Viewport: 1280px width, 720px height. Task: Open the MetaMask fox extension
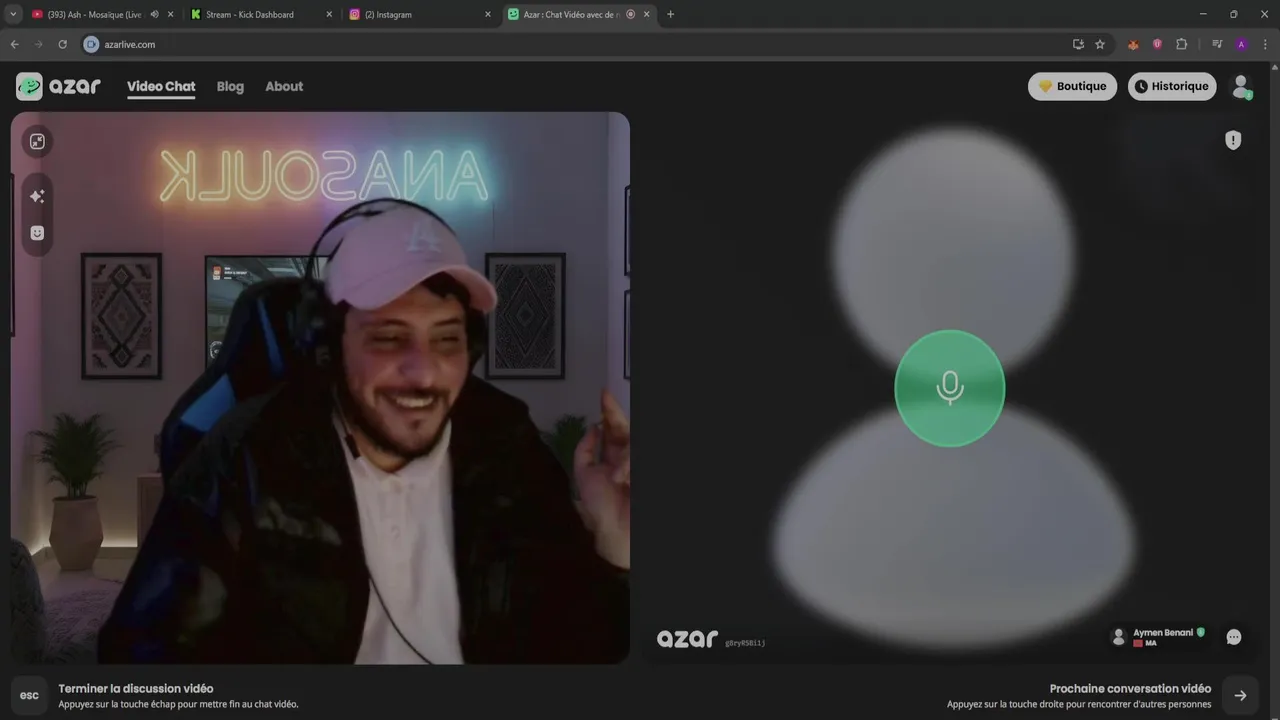pos(1133,44)
